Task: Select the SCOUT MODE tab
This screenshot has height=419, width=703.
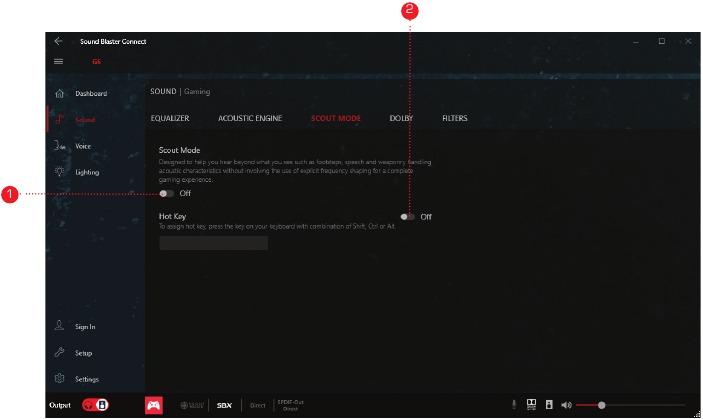Action: [336, 118]
